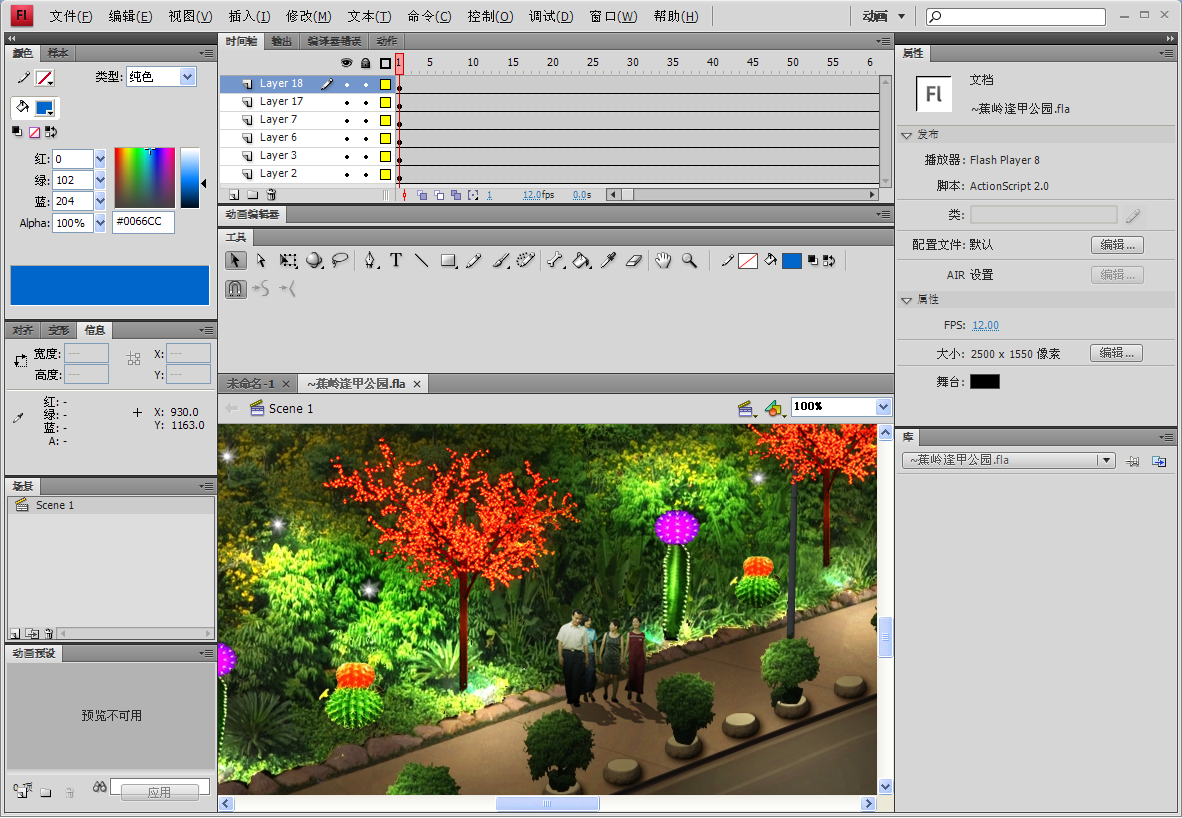1182x818 pixels.
Task: Choose the Paint Bucket tool
Action: pyautogui.click(x=581, y=261)
